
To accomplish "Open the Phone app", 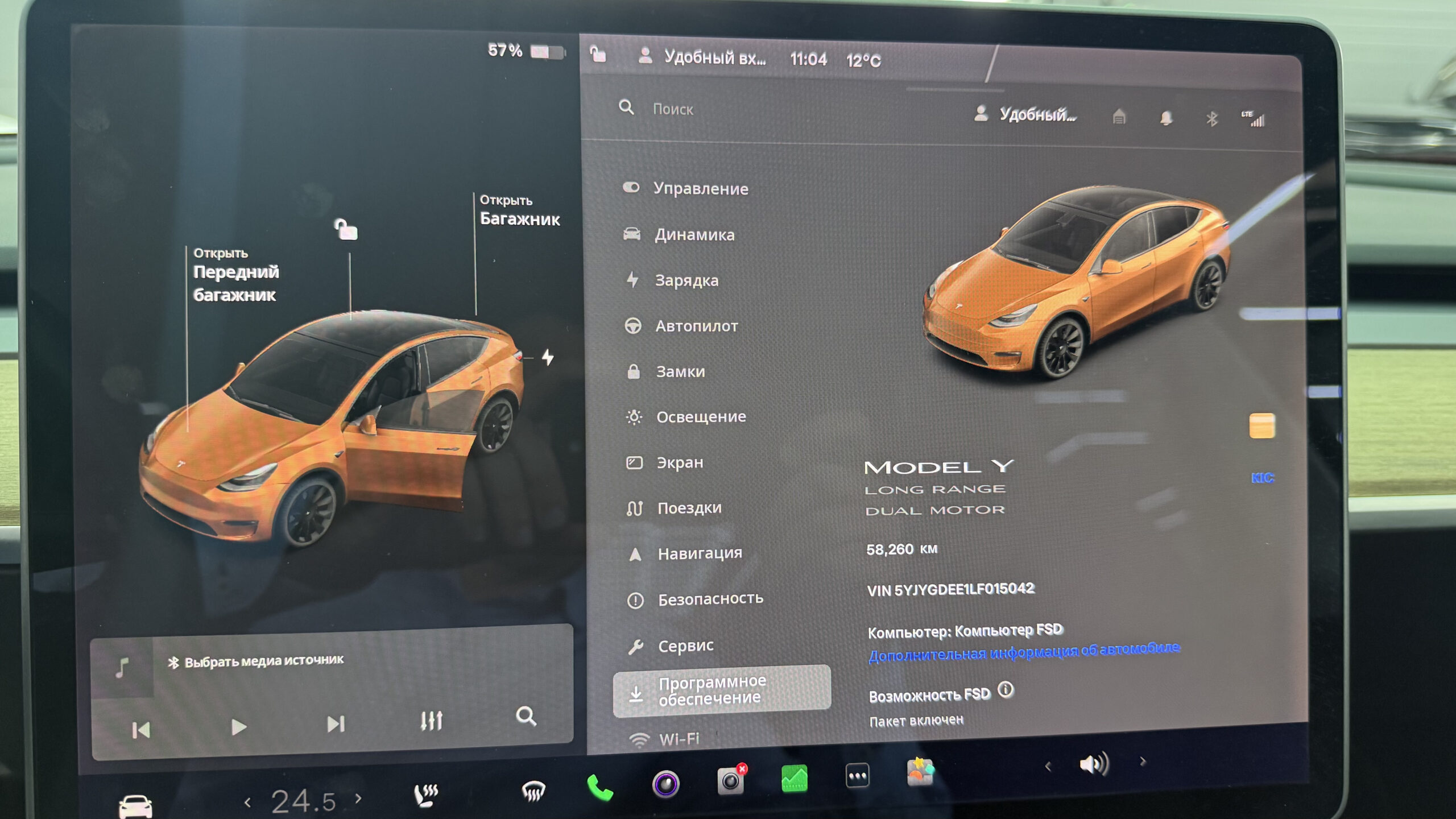I will pyautogui.click(x=599, y=787).
